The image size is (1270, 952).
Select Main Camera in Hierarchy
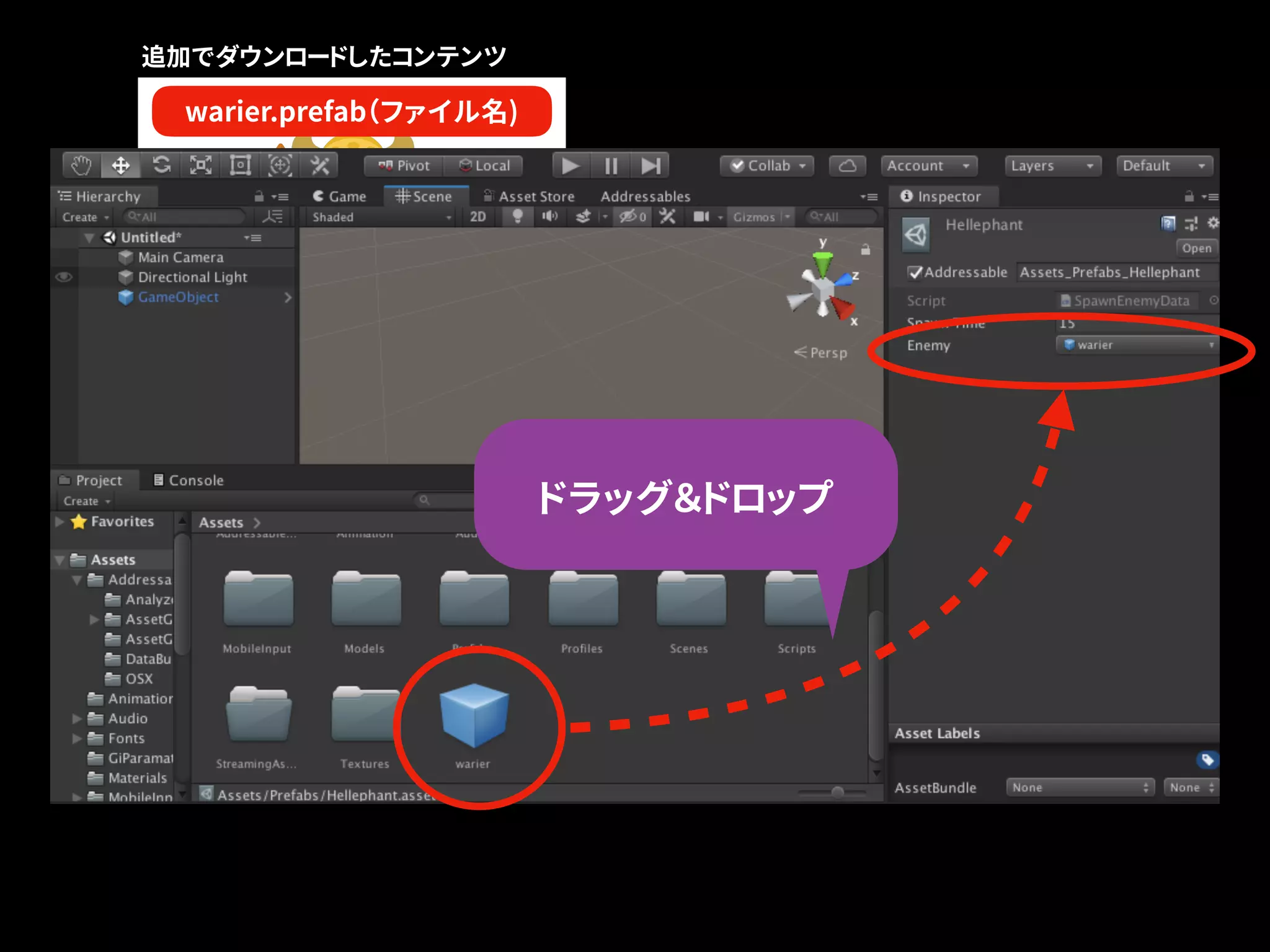(180, 257)
